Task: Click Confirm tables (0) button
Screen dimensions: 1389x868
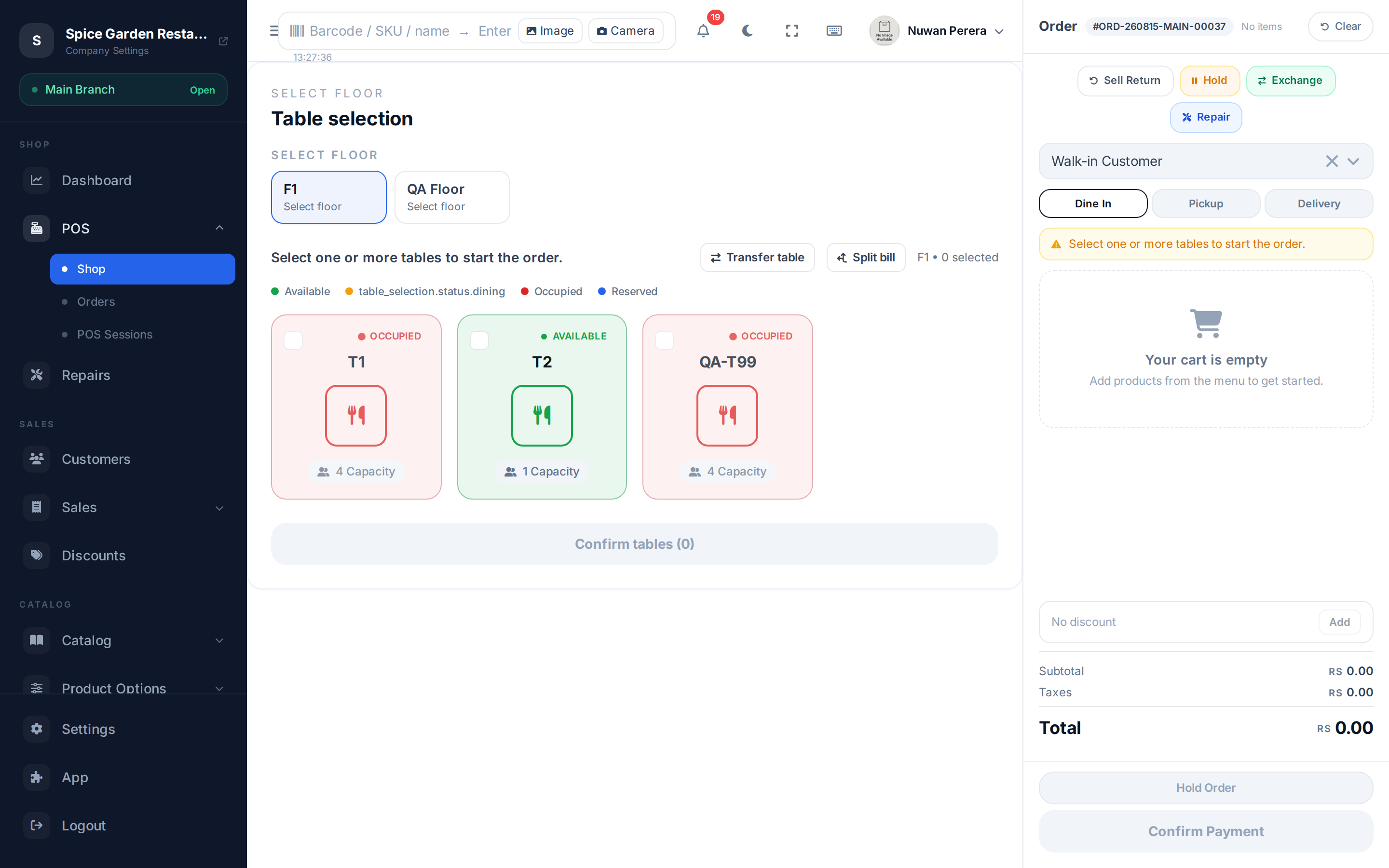Action: click(x=634, y=543)
